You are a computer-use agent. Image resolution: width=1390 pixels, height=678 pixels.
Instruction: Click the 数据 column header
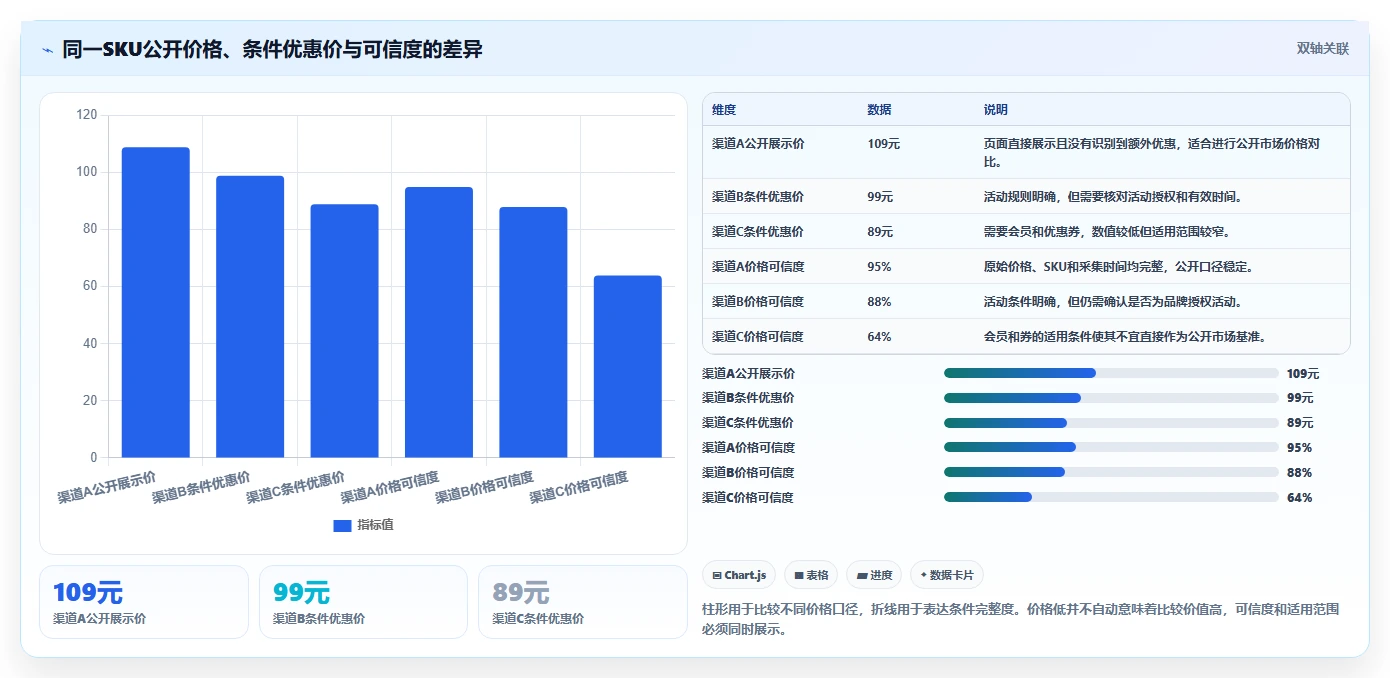[880, 110]
